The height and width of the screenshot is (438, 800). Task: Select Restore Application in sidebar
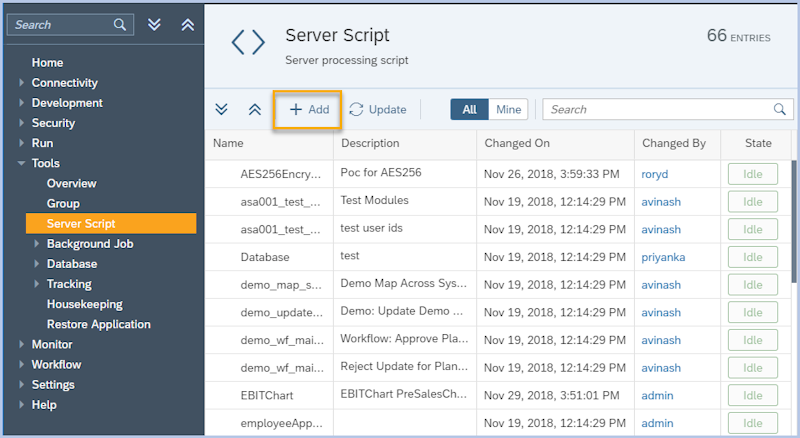pos(99,324)
